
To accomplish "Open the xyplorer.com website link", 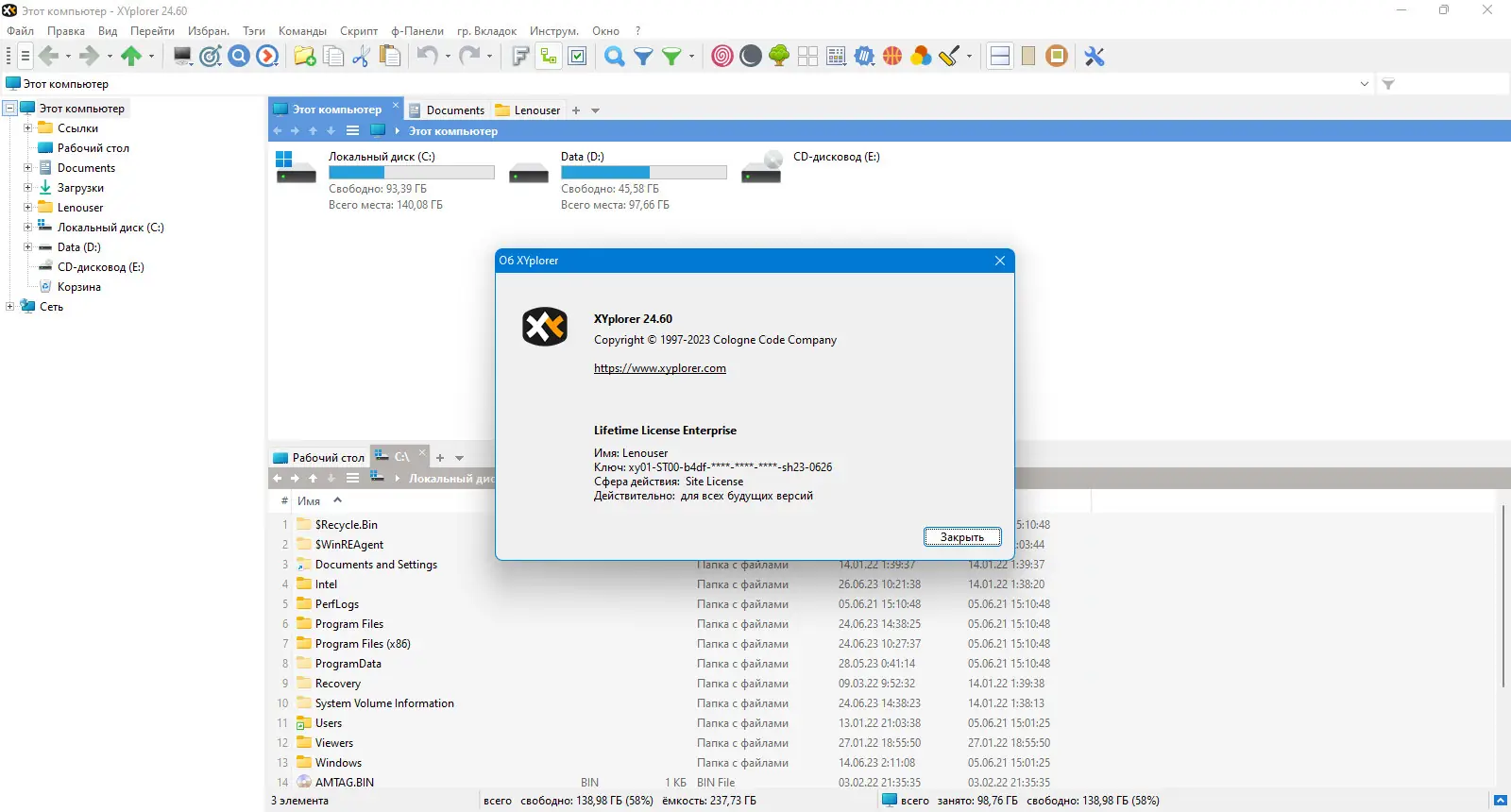I will [x=660, y=368].
